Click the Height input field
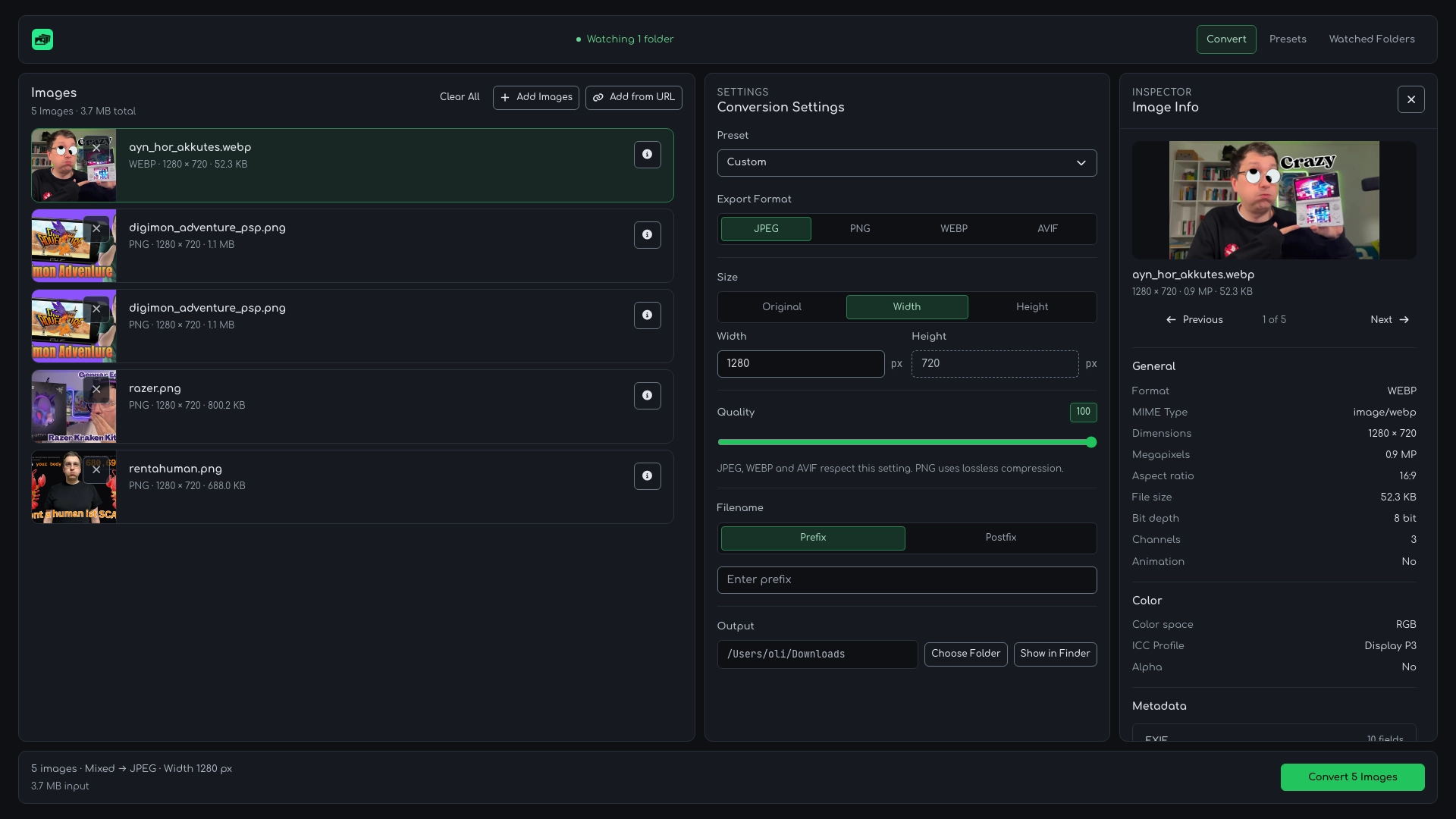Image resolution: width=1456 pixels, height=819 pixels. click(x=995, y=364)
